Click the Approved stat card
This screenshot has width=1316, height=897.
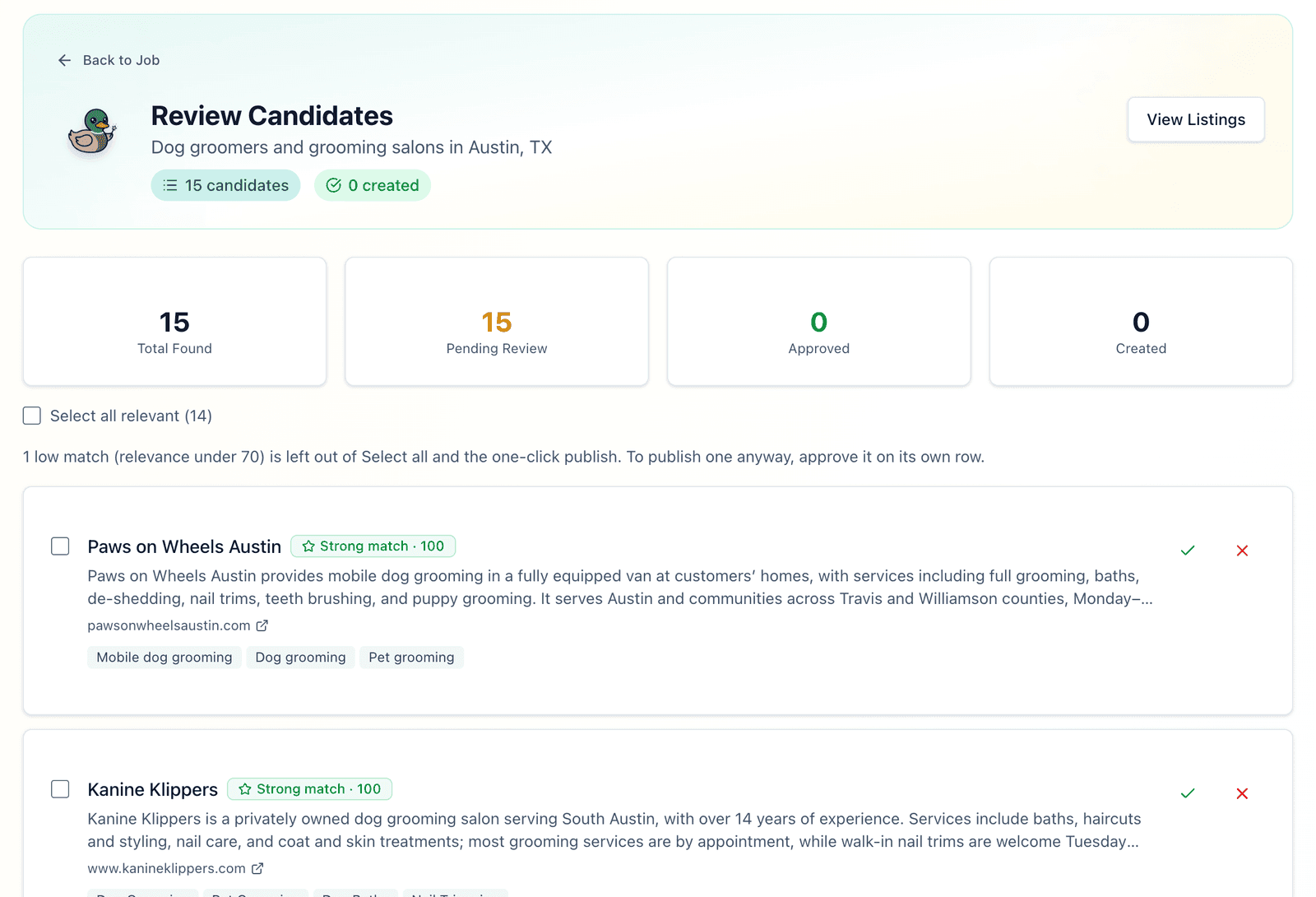[x=819, y=322]
